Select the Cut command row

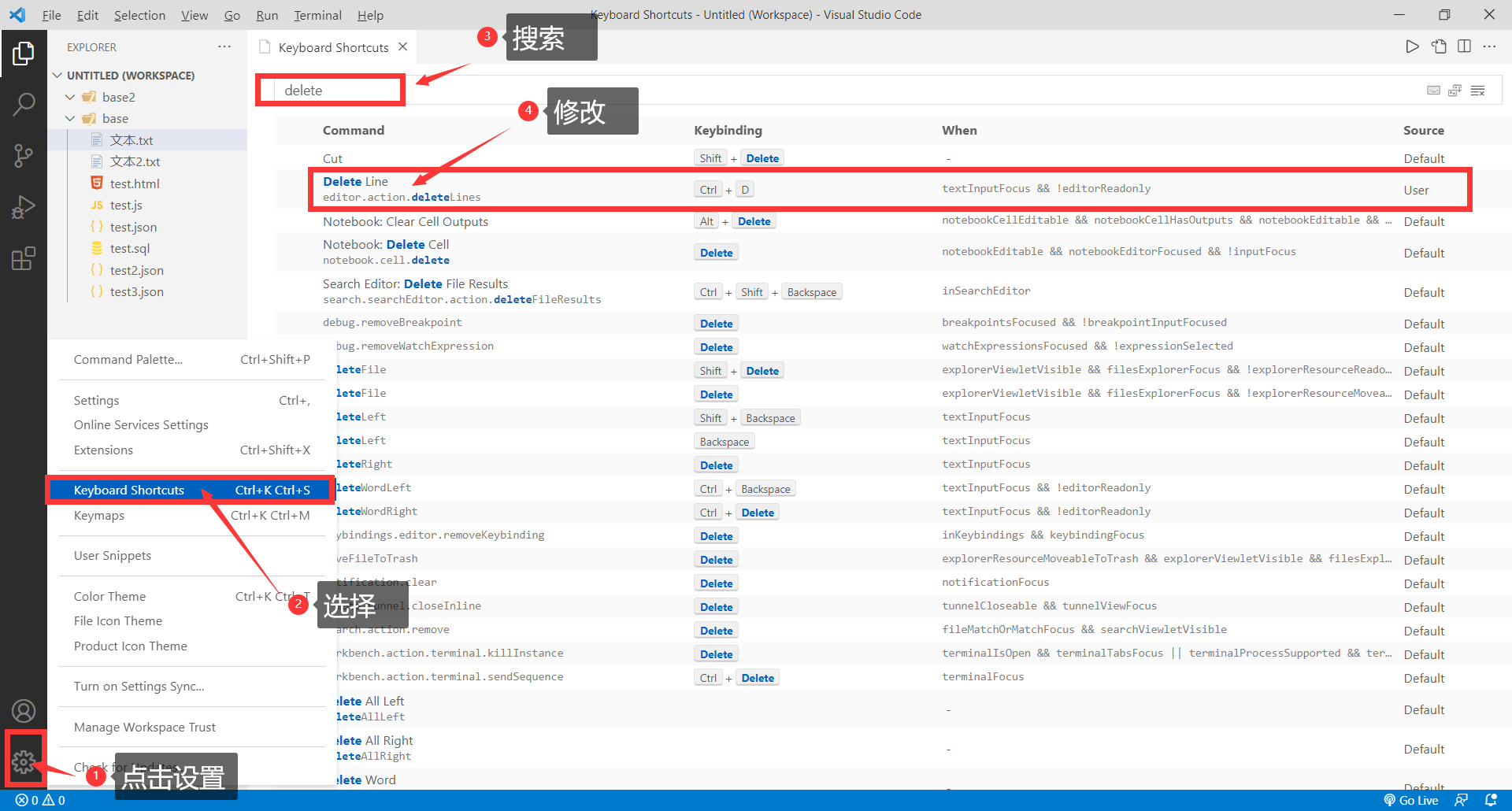[x=893, y=158]
